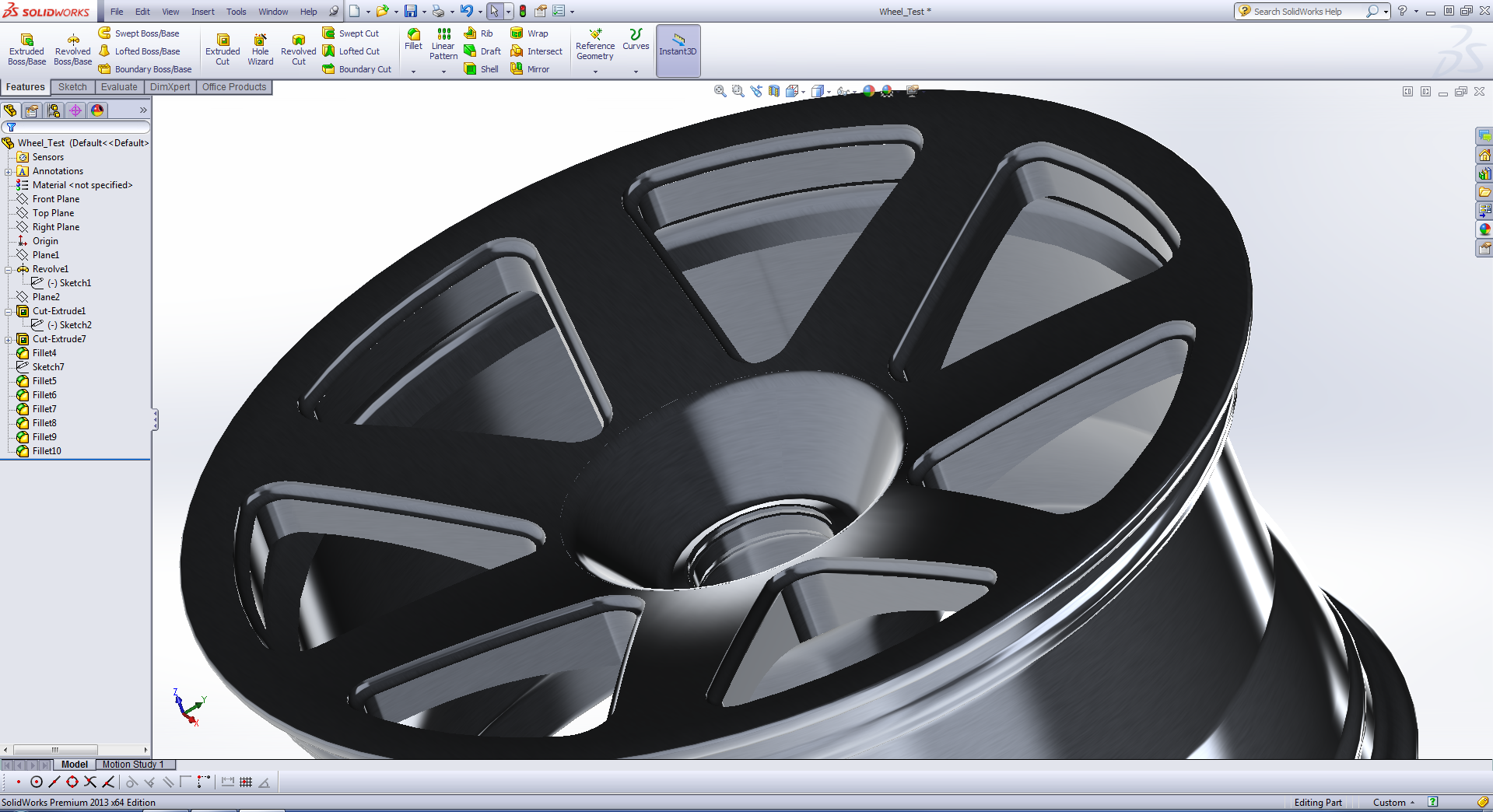The height and width of the screenshot is (812, 1493).
Task: Toggle the midpoint snap
Action: tap(54, 782)
